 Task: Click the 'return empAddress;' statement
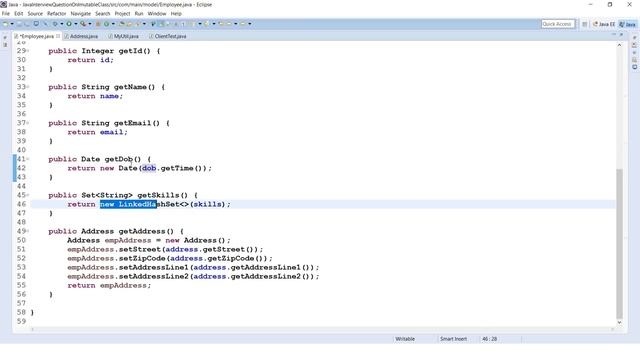(x=109, y=285)
